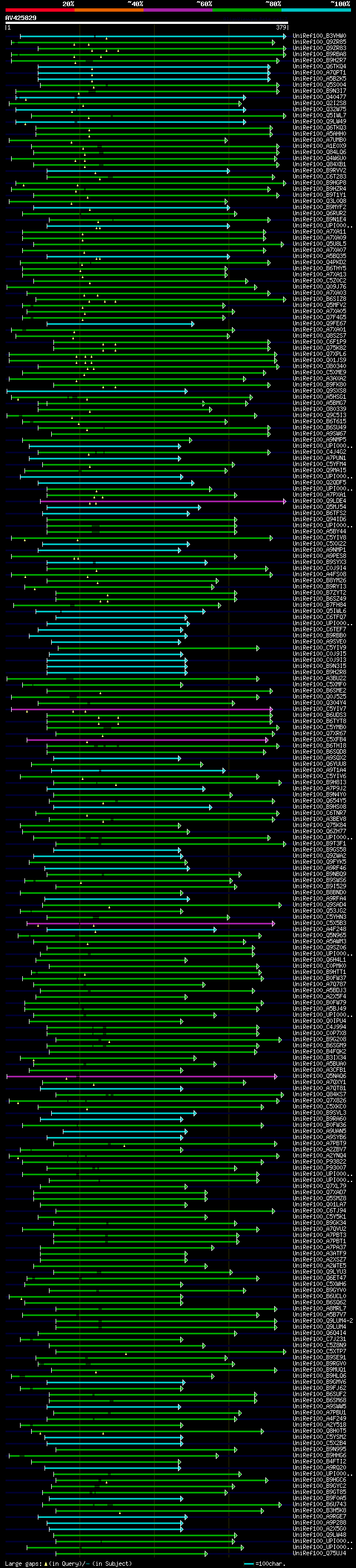This screenshot has width=356, height=1568.
Task: View hit UniRef100_B9HZR4
Action: (x=319, y=189)
